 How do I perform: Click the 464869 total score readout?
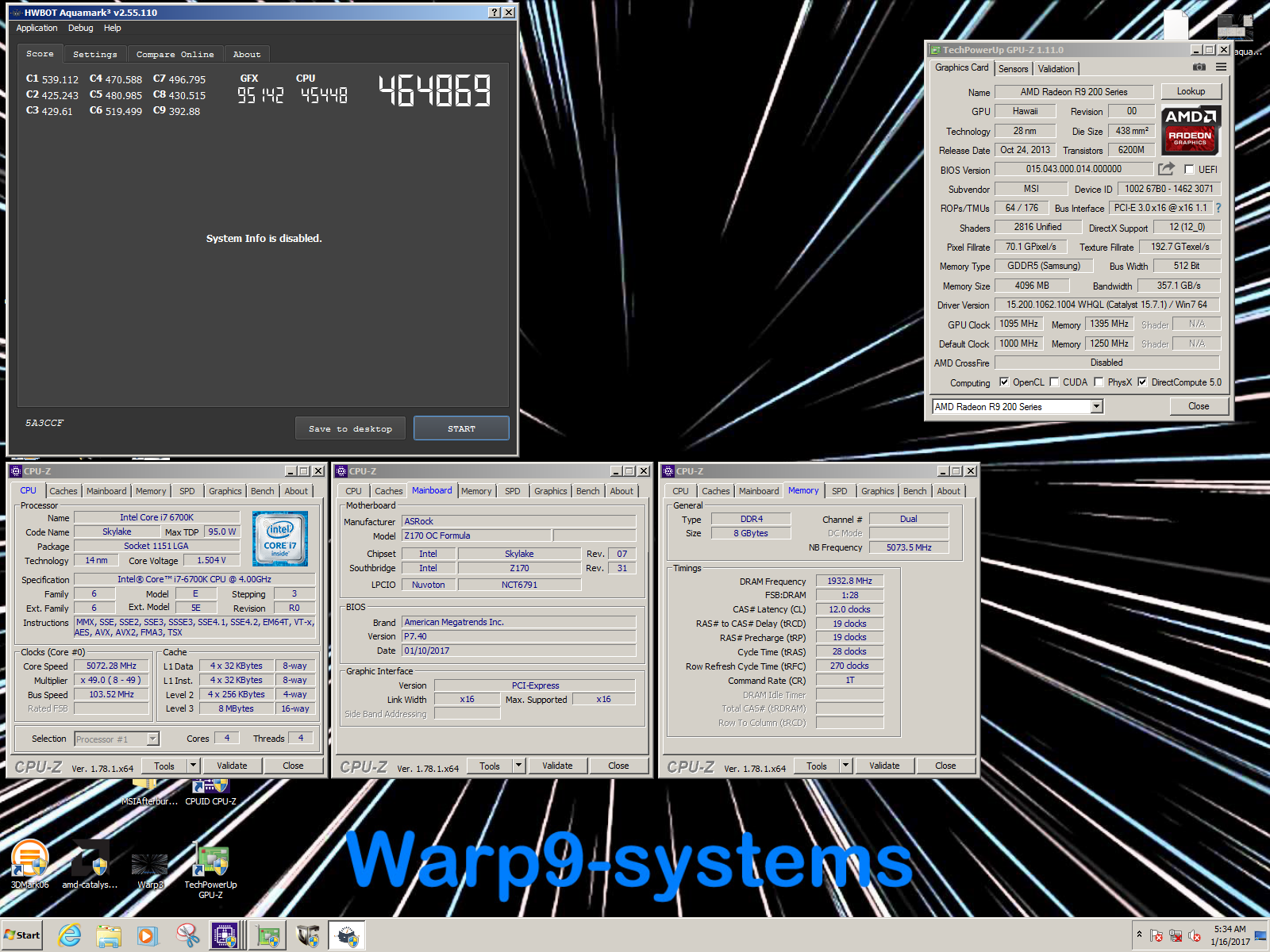click(x=434, y=90)
